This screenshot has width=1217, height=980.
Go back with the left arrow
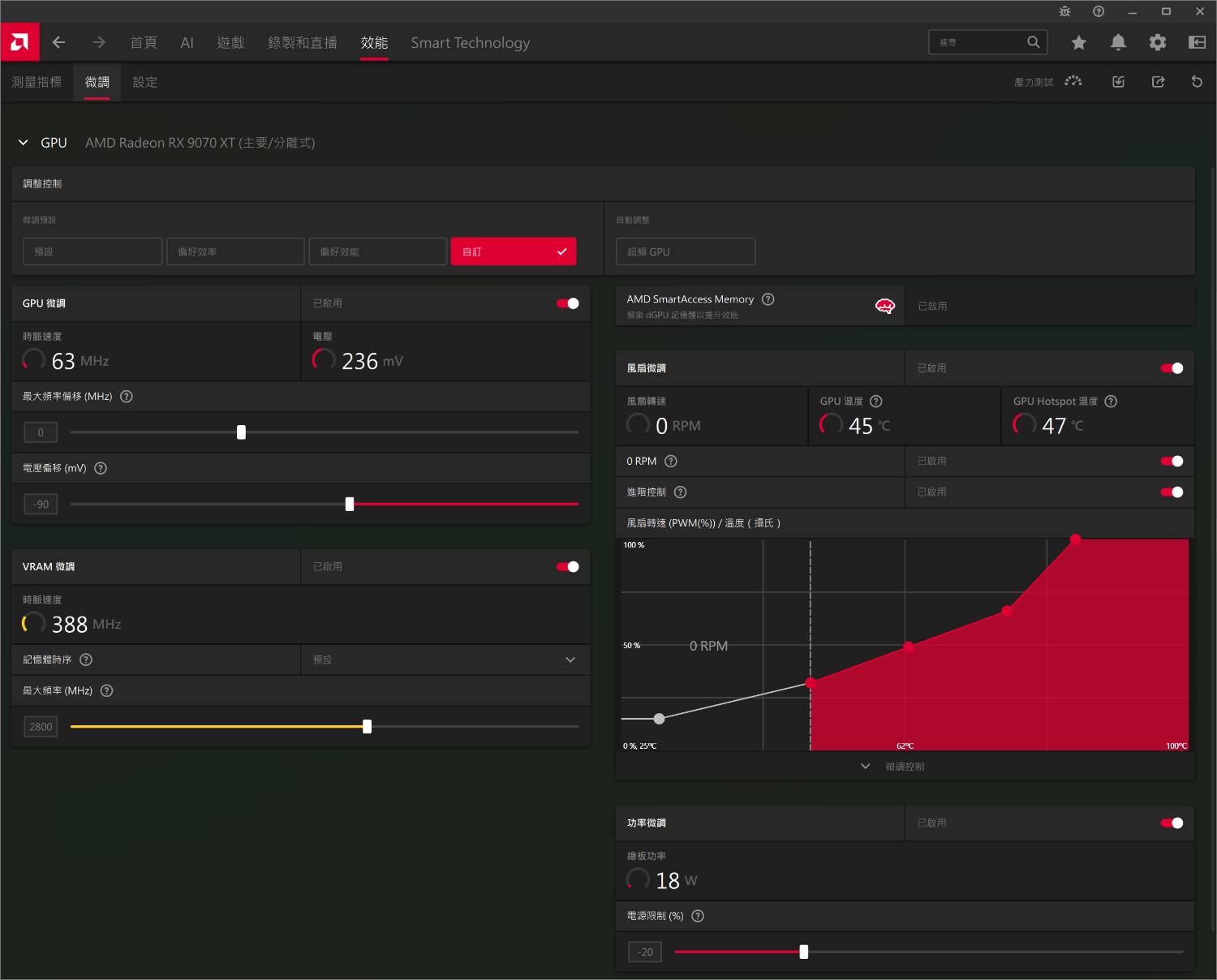(58, 42)
